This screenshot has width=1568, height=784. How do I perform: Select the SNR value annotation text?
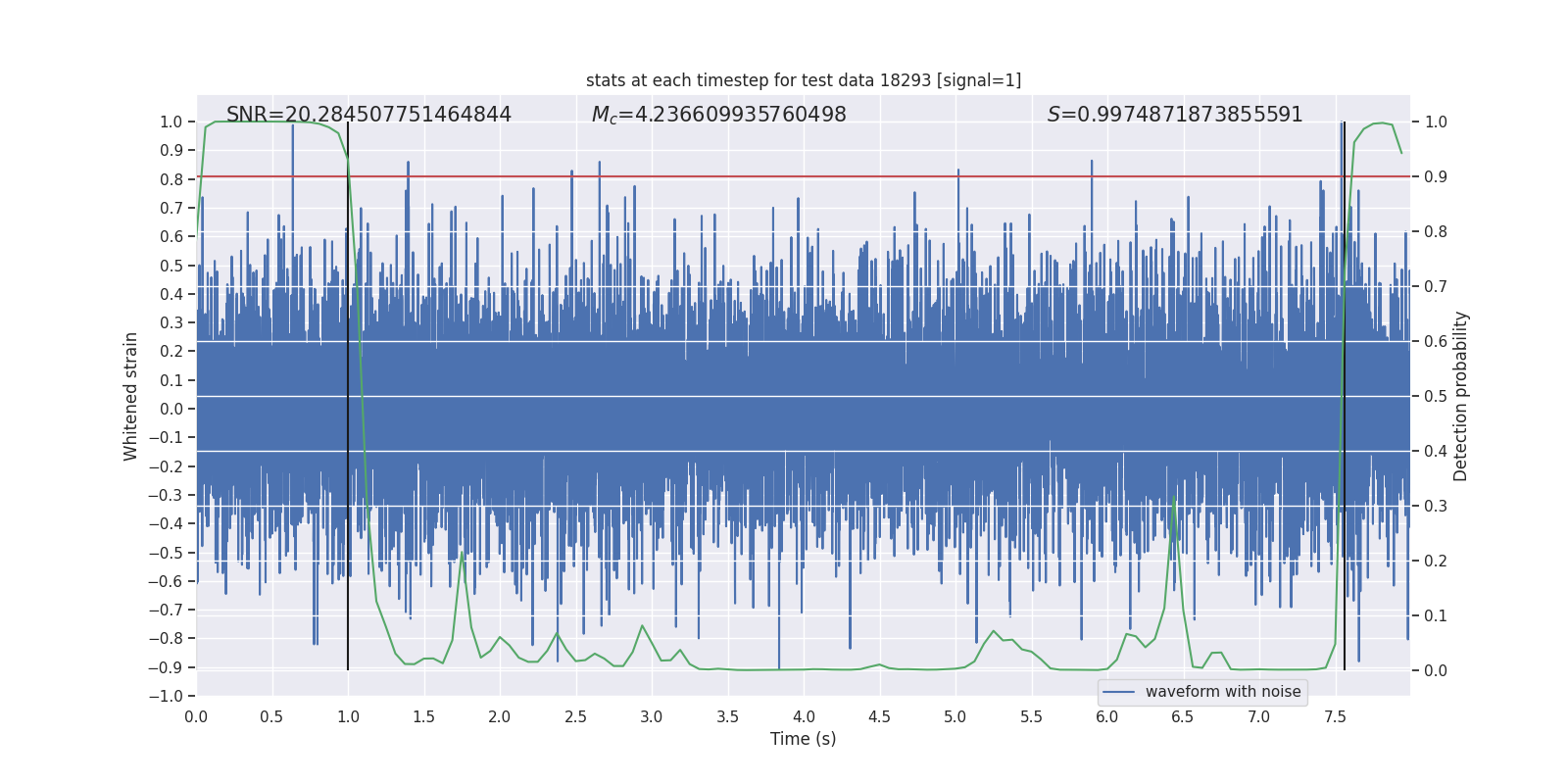(x=368, y=115)
